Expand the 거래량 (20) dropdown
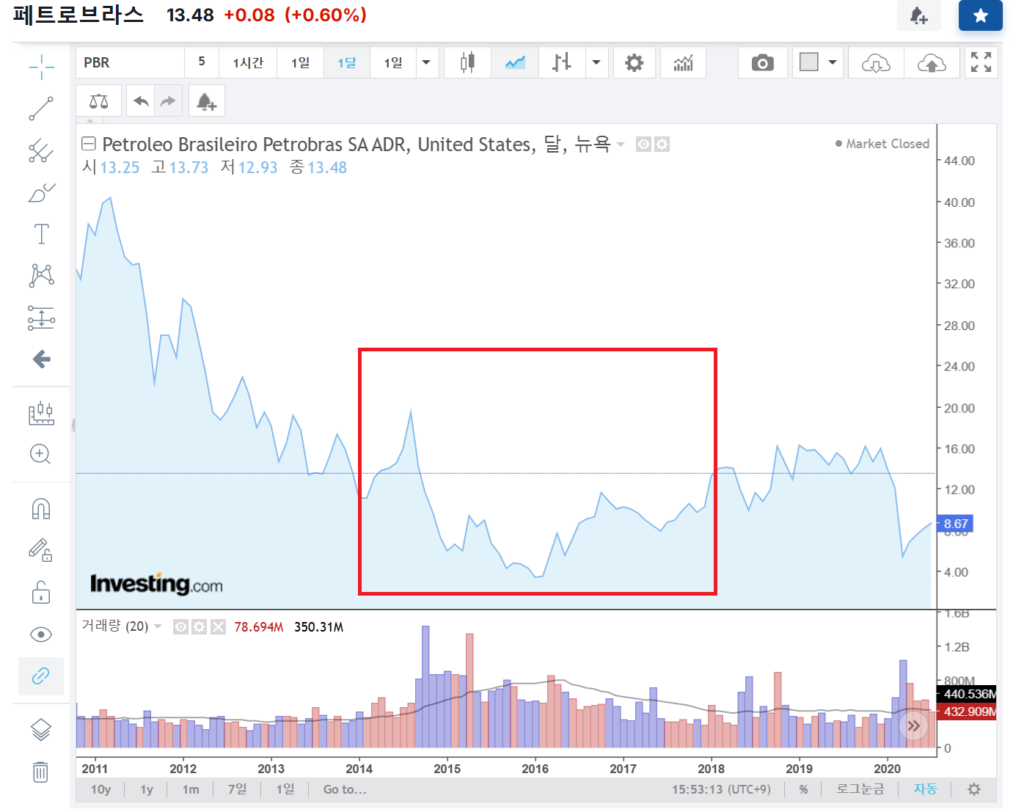The height and width of the screenshot is (812, 1024). click(x=158, y=626)
